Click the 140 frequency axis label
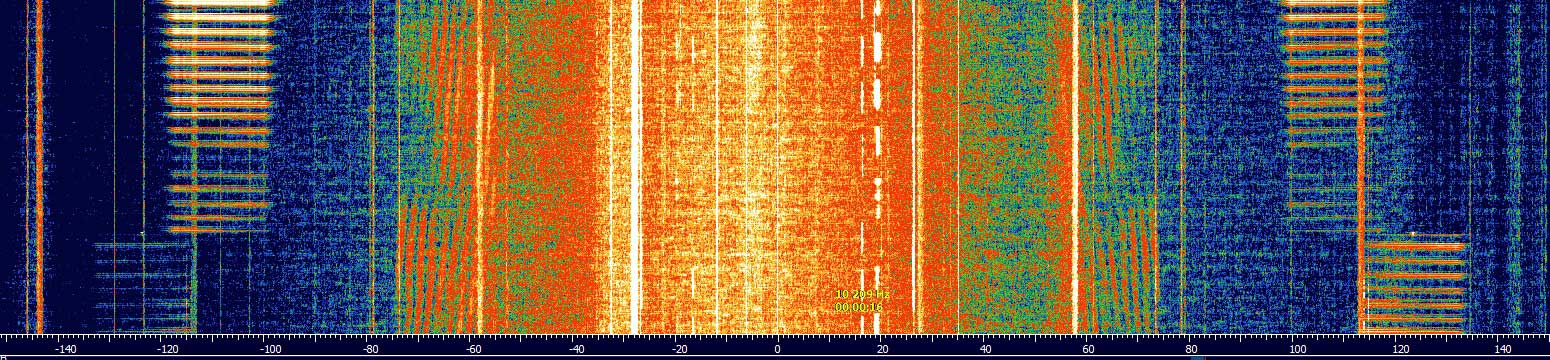The height and width of the screenshot is (360, 1550). tap(1503, 349)
